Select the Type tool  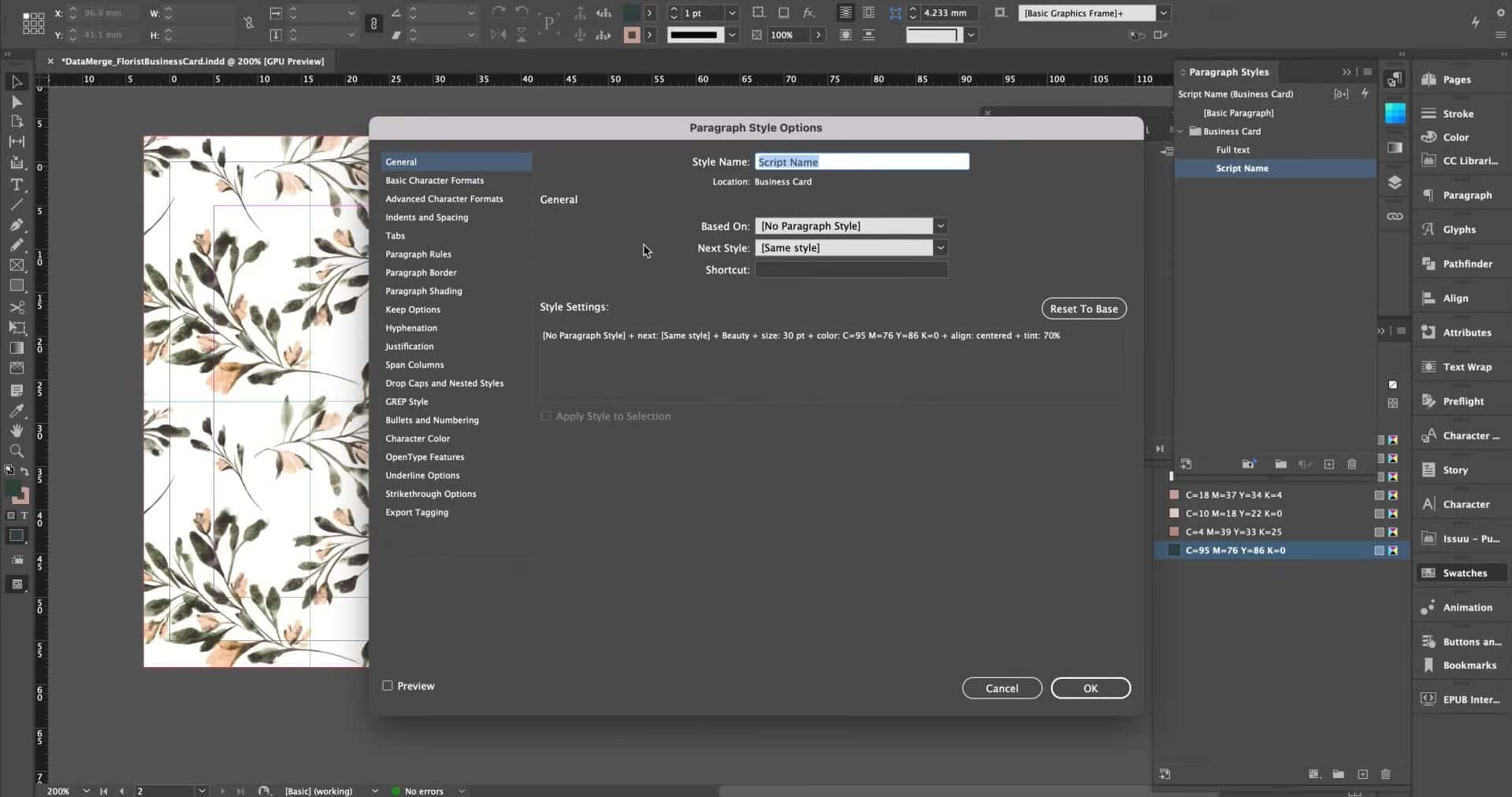[17, 185]
